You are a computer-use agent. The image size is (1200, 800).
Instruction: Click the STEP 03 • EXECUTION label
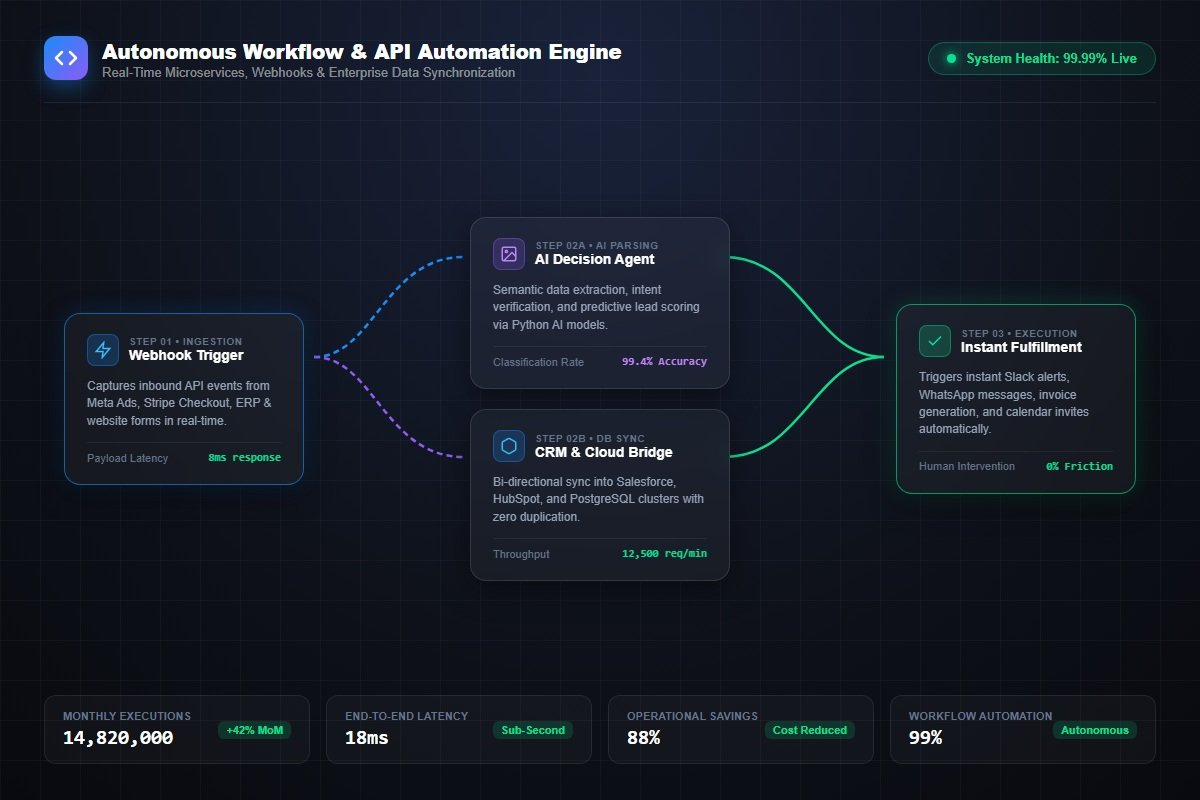click(x=1019, y=333)
